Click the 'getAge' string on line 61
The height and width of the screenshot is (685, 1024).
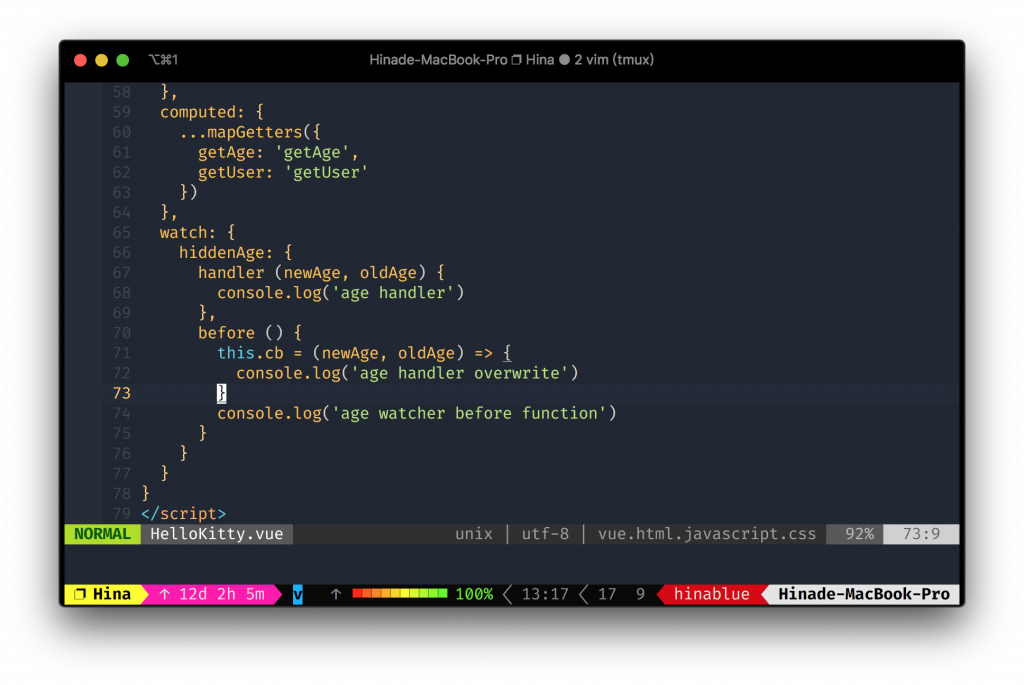312,153
